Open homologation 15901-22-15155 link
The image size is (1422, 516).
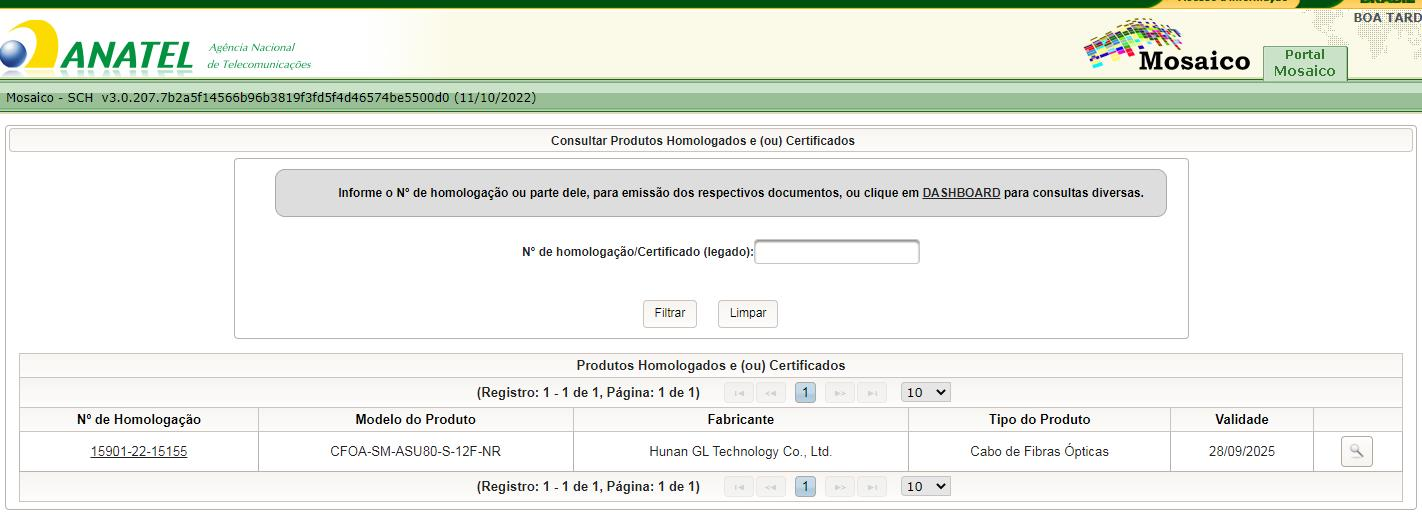[x=139, y=452]
